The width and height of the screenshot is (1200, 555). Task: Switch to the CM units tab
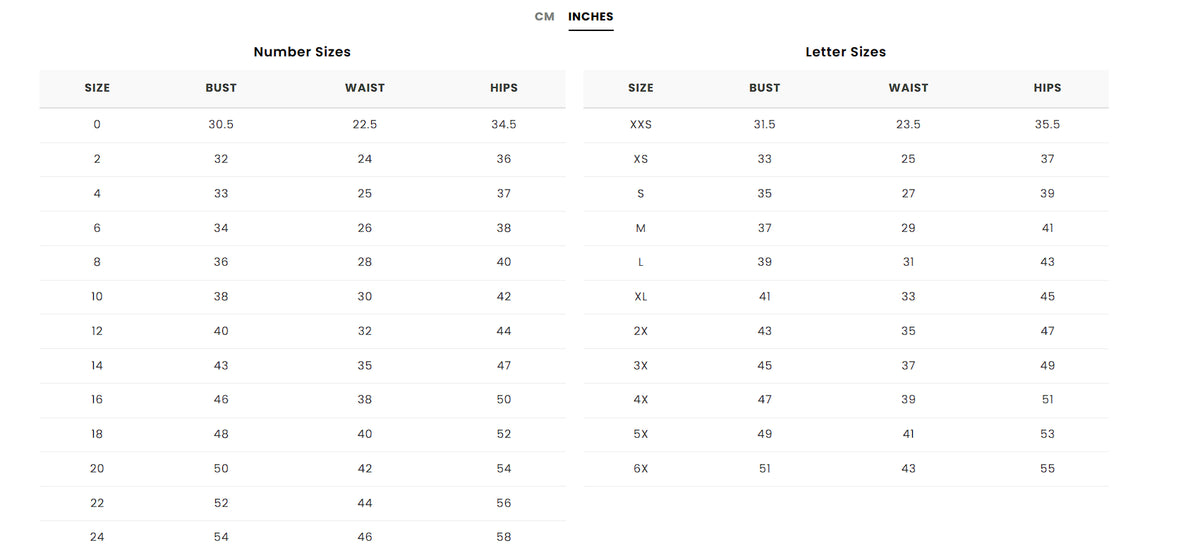click(544, 17)
